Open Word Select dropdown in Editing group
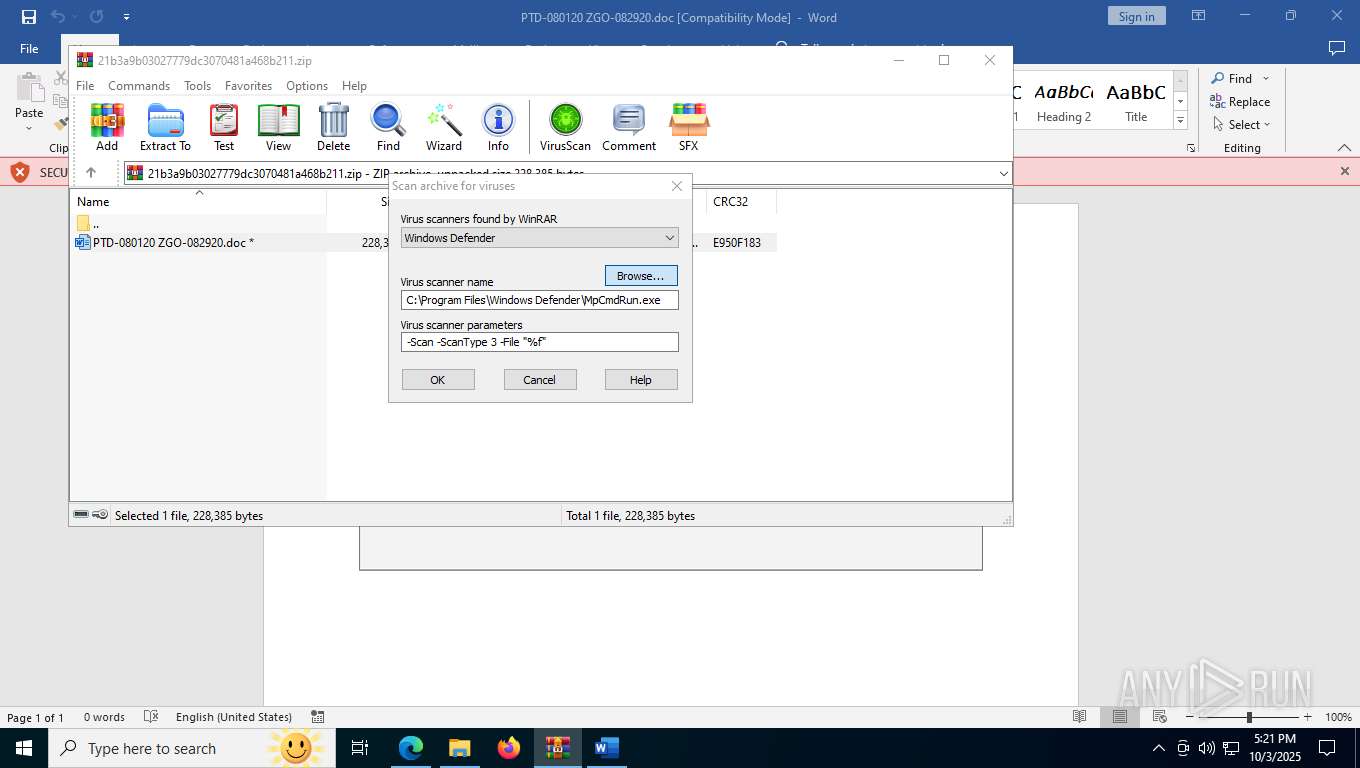1360x768 pixels. click(x=1242, y=124)
